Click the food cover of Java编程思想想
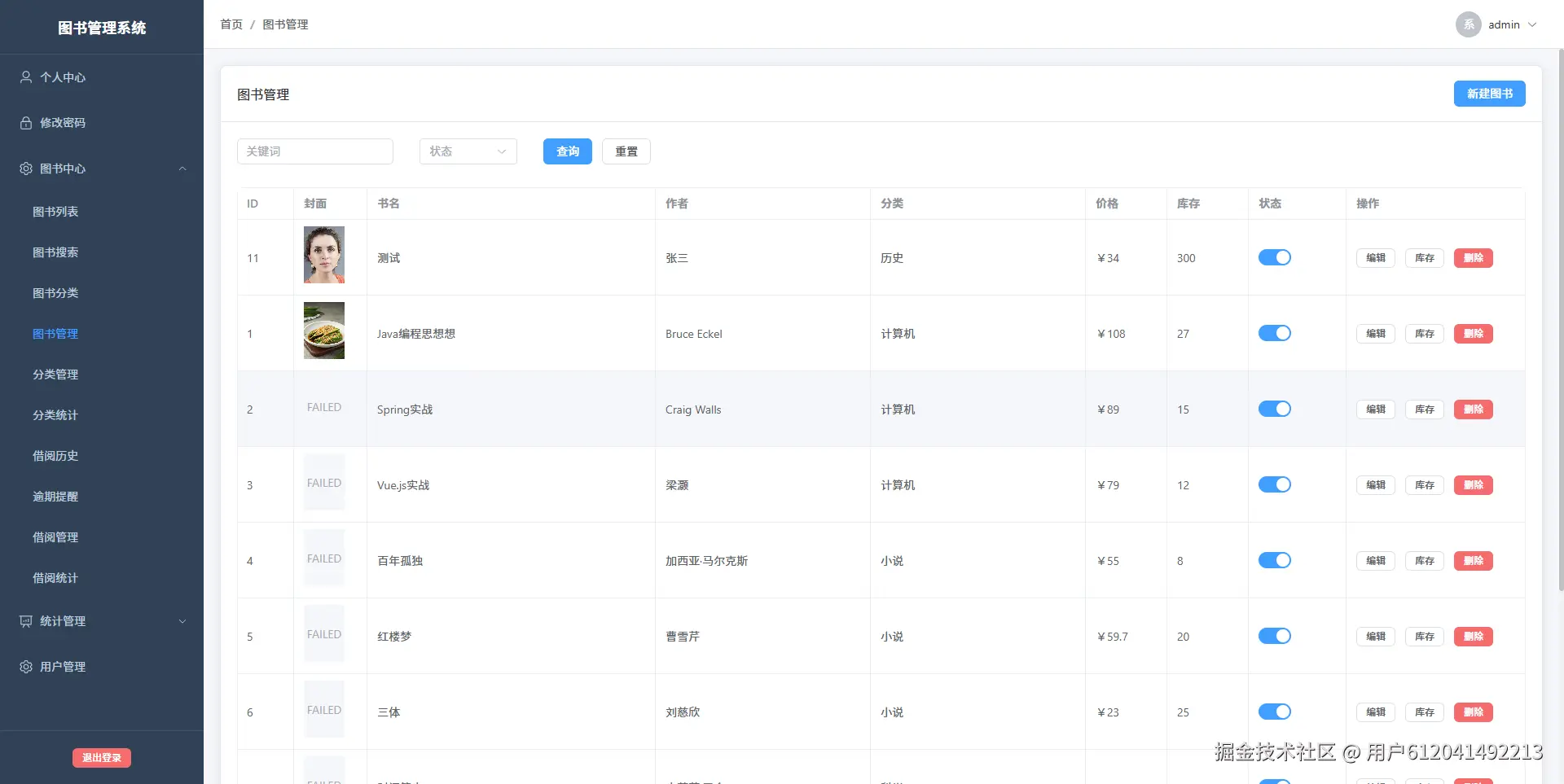 point(324,331)
